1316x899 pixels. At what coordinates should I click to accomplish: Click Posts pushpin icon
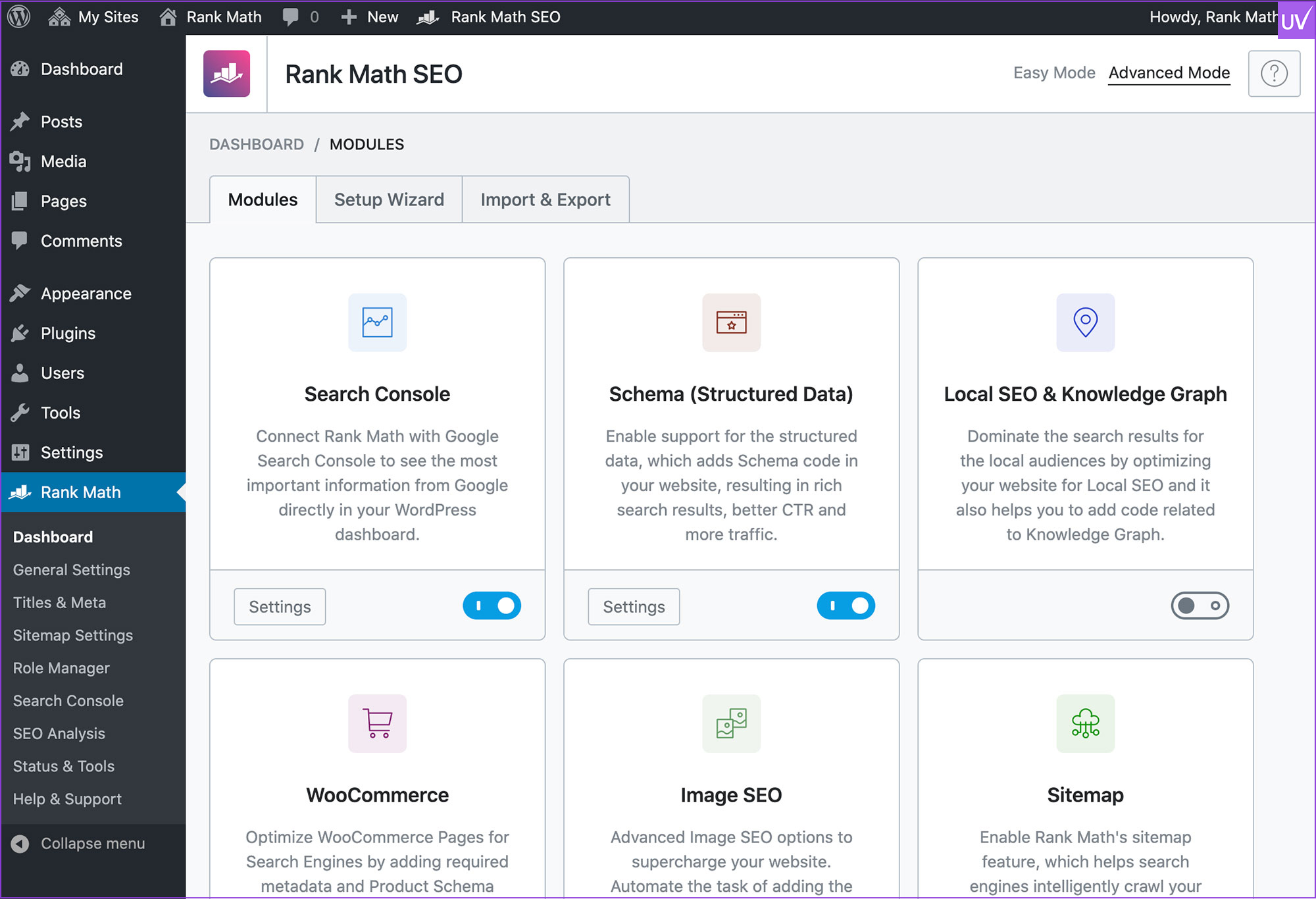[x=20, y=122]
